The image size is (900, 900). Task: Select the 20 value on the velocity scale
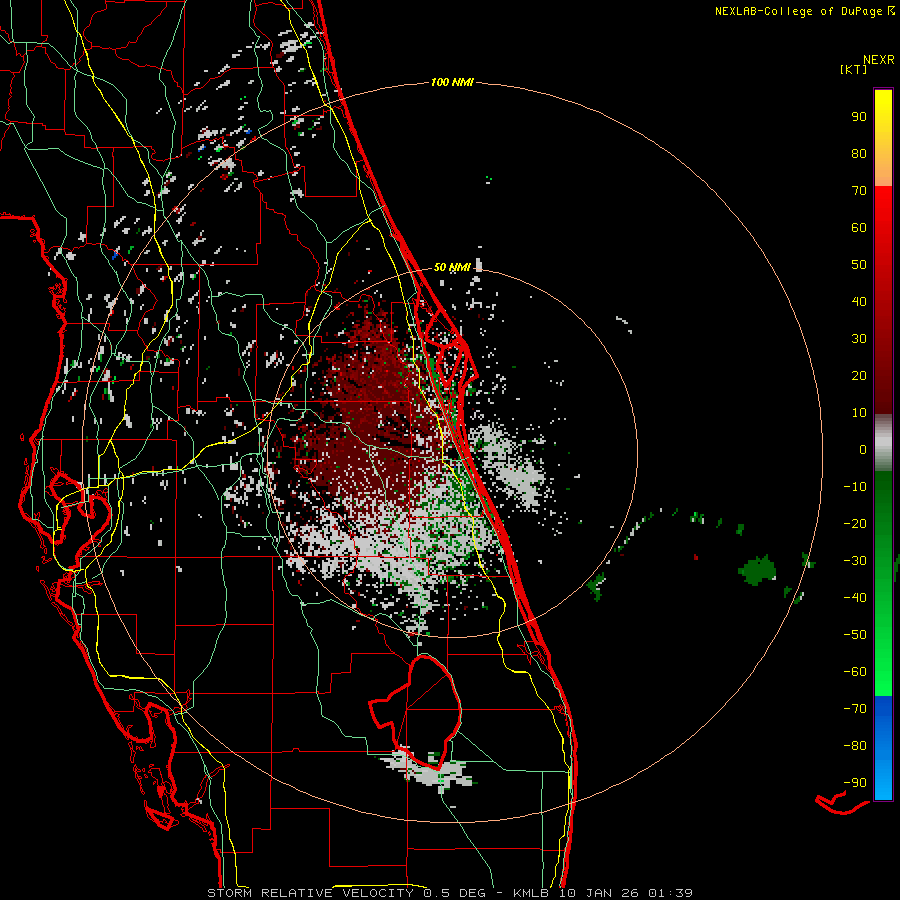click(859, 375)
